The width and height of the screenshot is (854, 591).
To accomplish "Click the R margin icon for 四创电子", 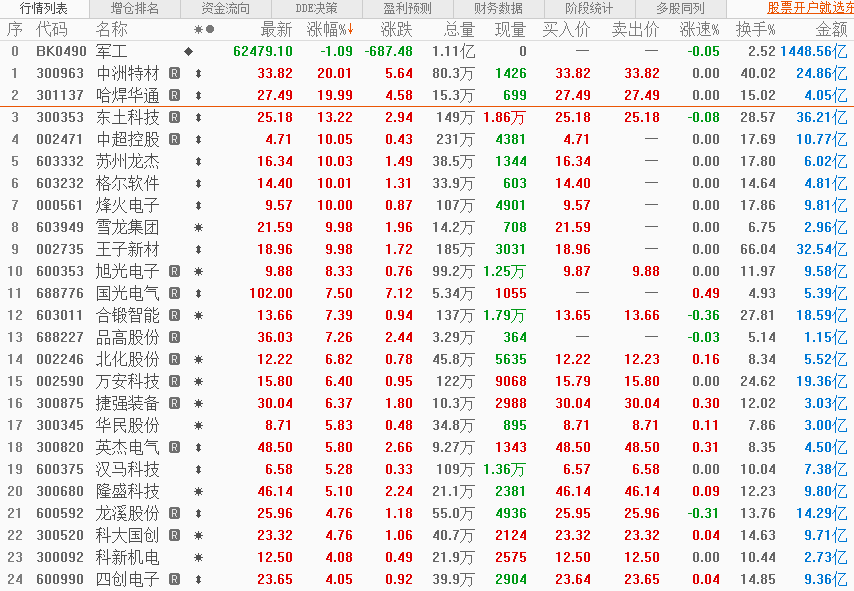I will [x=174, y=580].
